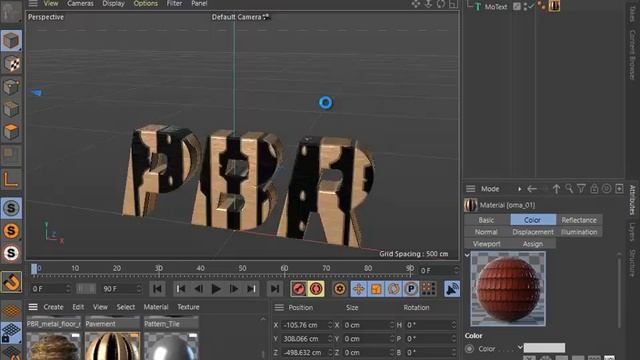This screenshot has width=640, height=360.
Task: Collapse the material preview expander arrow
Action: tap(467, 256)
